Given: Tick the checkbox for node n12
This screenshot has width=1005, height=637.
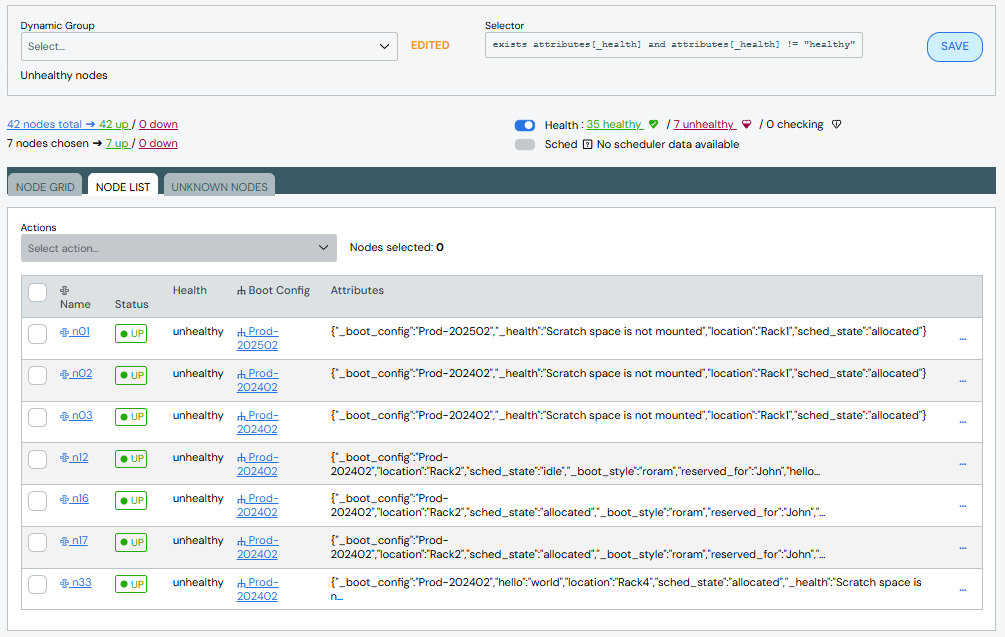Looking at the screenshot, I should pyautogui.click(x=37, y=459).
